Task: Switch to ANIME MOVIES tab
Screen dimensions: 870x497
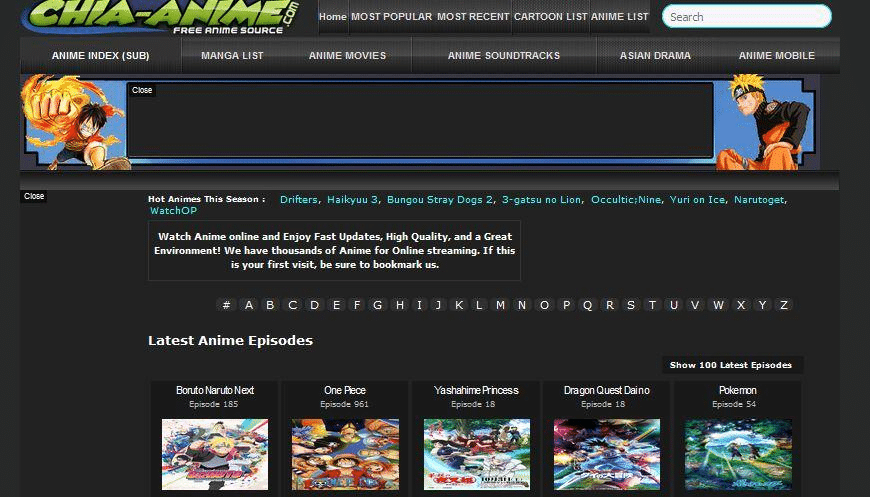Action: click(x=347, y=55)
